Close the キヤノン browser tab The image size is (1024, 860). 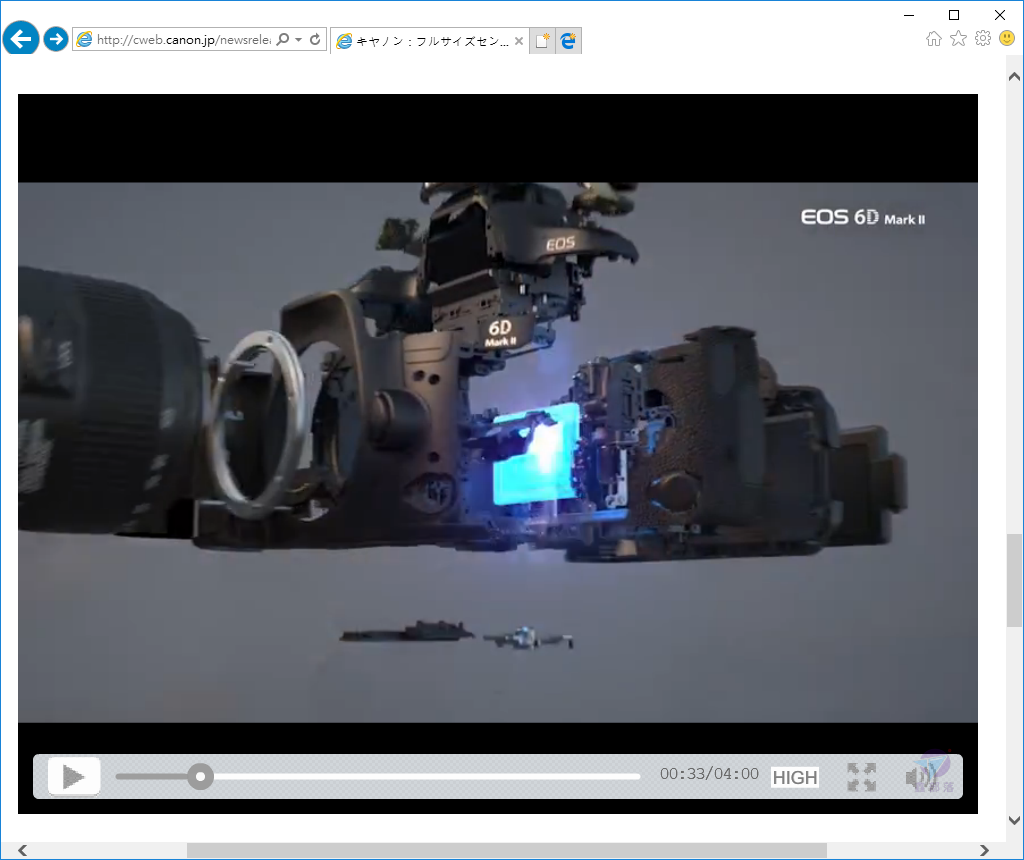tap(519, 40)
